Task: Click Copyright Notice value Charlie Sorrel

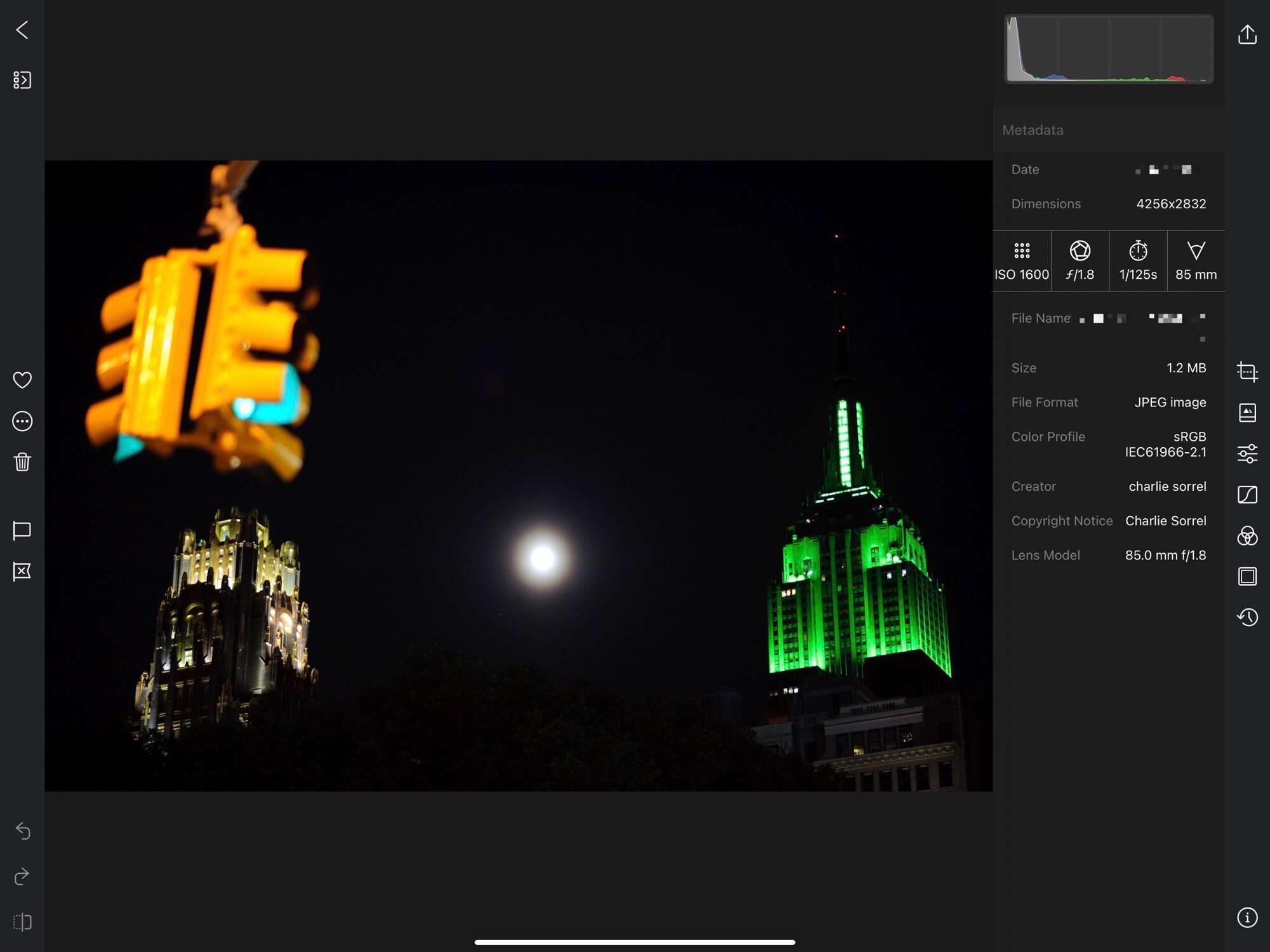Action: coord(1165,521)
